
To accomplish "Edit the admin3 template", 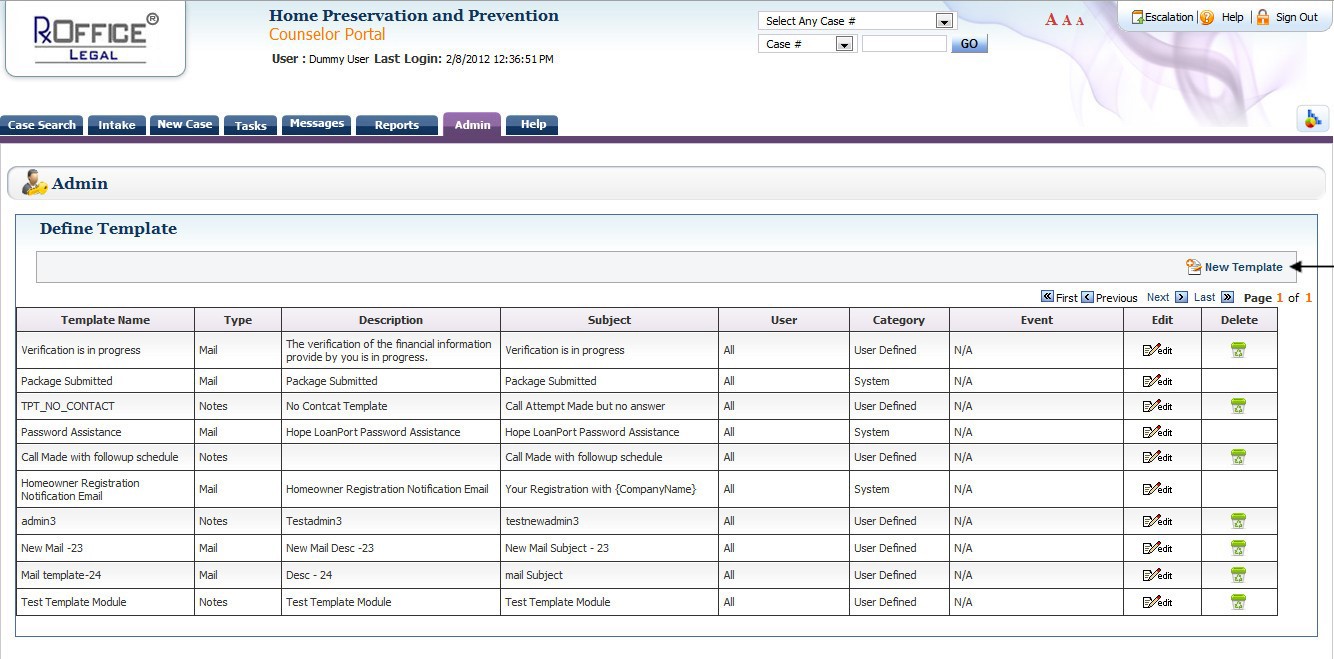I will point(1157,521).
